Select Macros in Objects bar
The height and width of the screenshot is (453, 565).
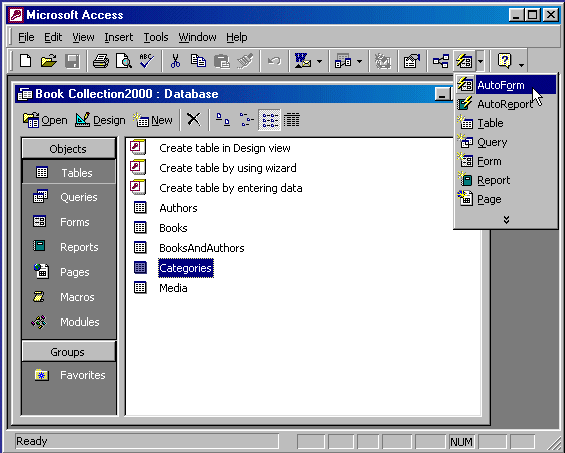(x=69, y=297)
